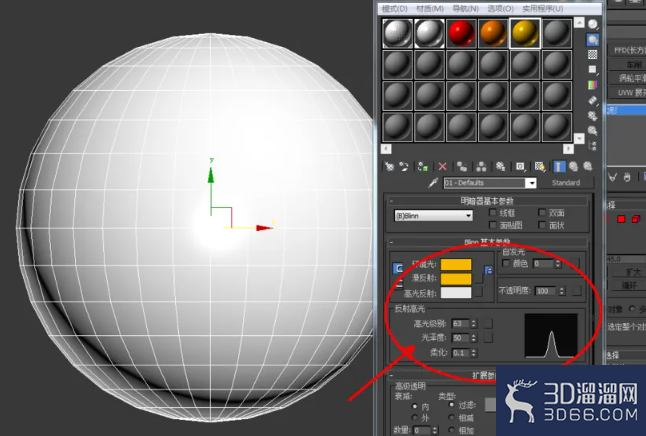
Task: Open the 模式(D) menu
Action: click(394, 9)
